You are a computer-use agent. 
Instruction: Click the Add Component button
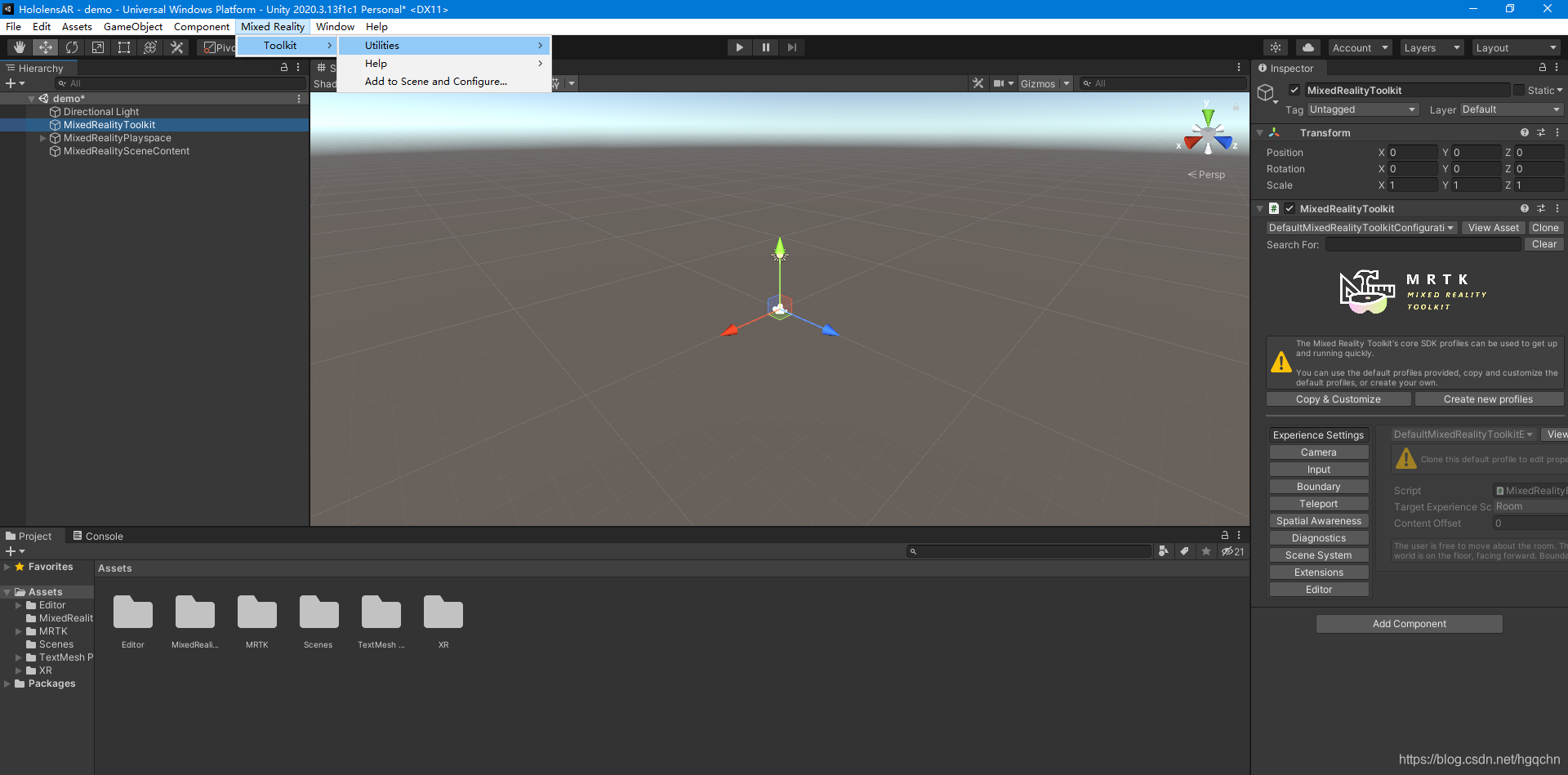[1409, 623]
